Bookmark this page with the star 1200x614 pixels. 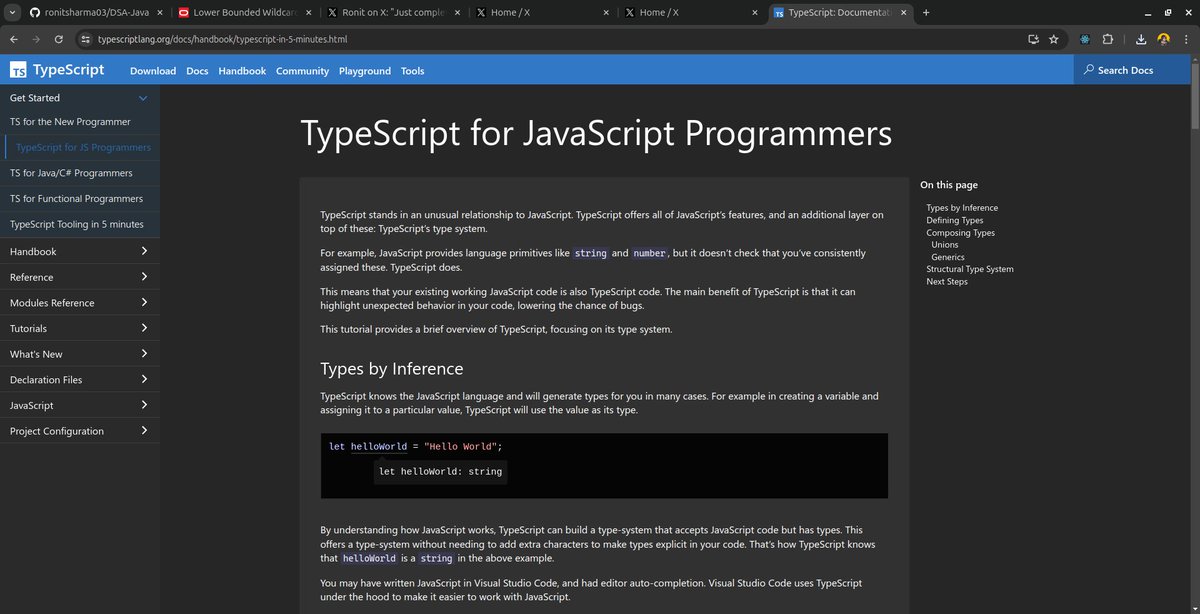tap(1054, 39)
